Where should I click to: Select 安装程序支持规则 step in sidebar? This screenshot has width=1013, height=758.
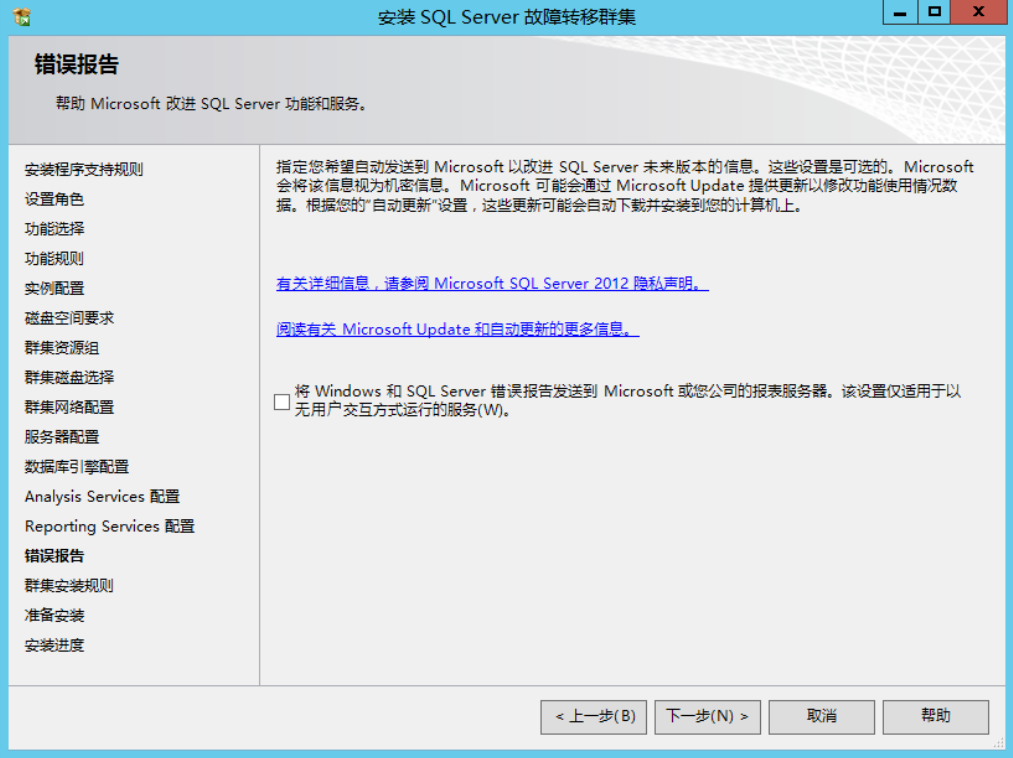click(x=84, y=170)
